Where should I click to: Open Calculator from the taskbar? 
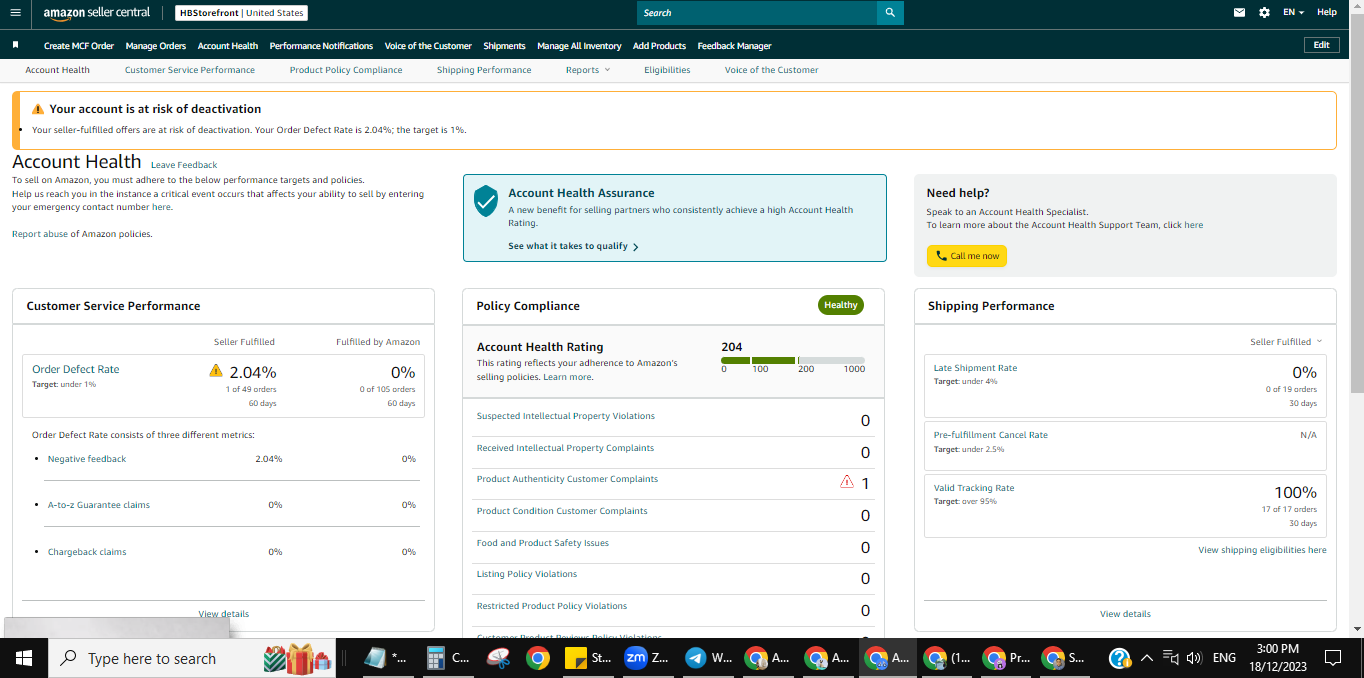pyautogui.click(x=447, y=658)
